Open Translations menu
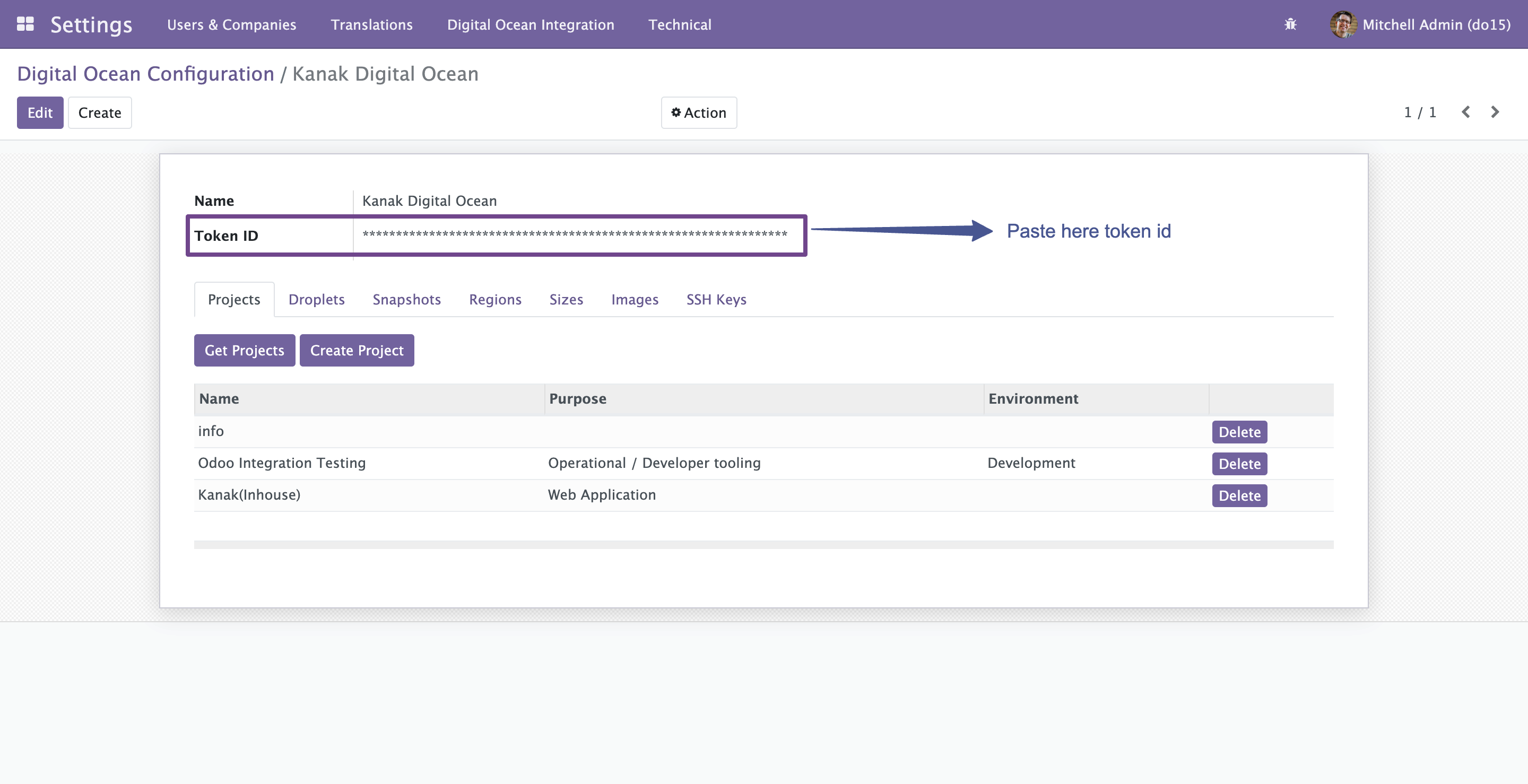The height and width of the screenshot is (784, 1528). coord(371,24)
